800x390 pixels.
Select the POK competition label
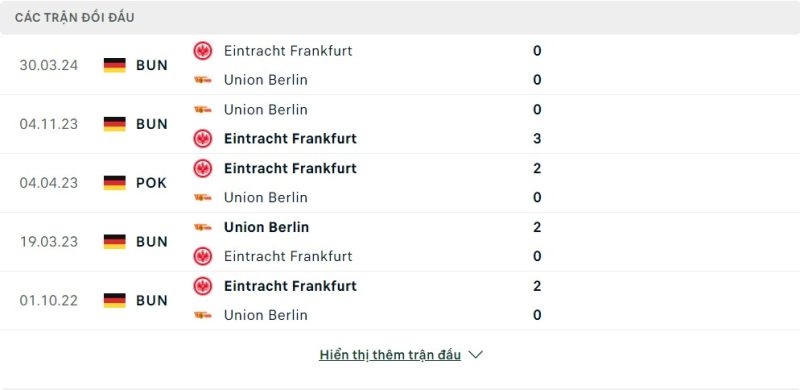click(x=152, y=183)
